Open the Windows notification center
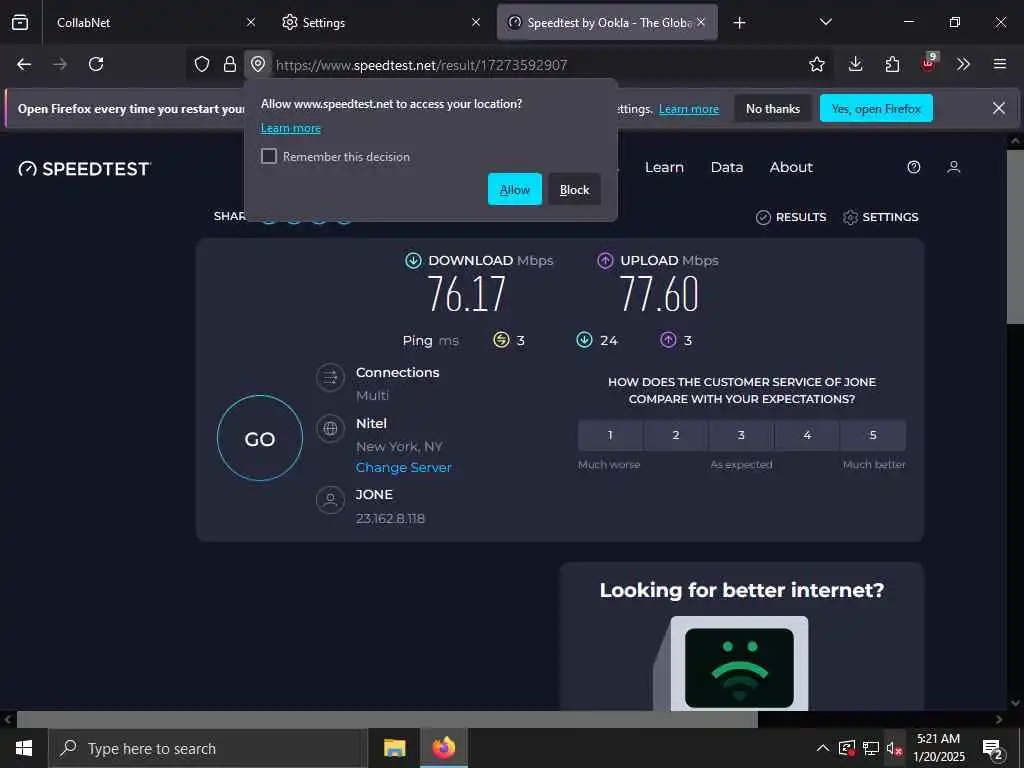 pyautogui.click(x=992, y=749)
